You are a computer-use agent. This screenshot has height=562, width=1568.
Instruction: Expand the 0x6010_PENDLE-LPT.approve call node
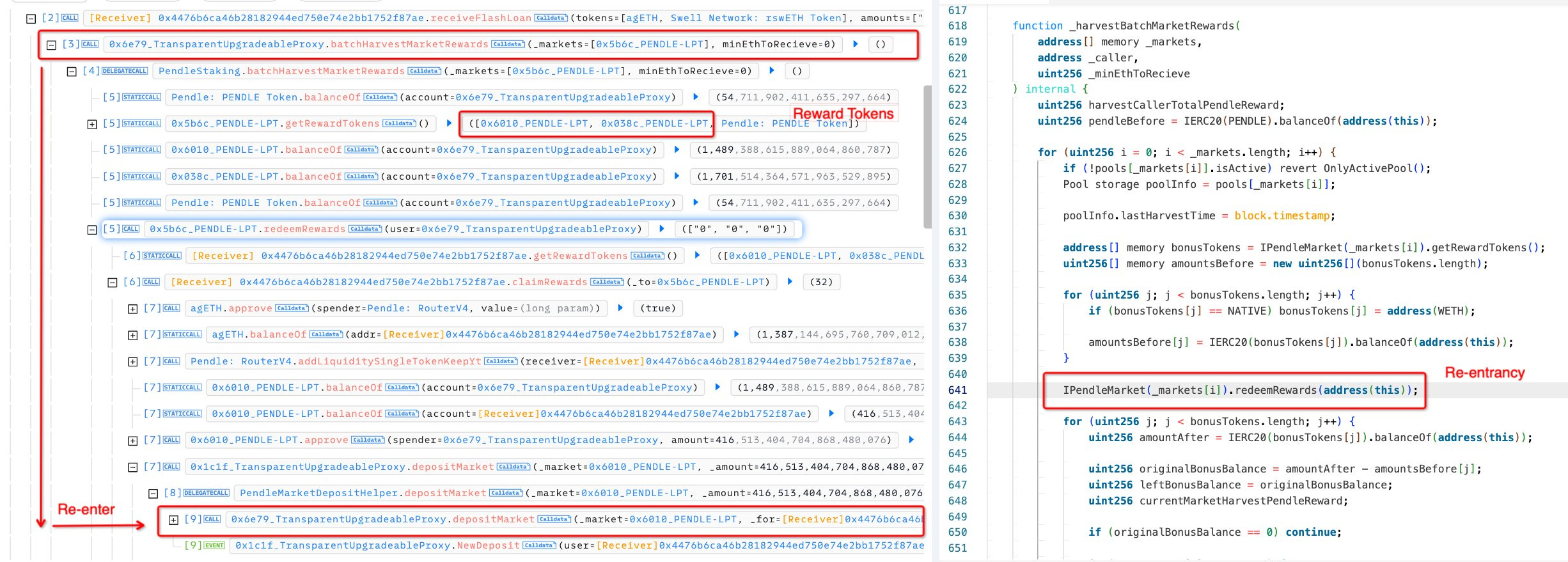click(x=133, y=441)
